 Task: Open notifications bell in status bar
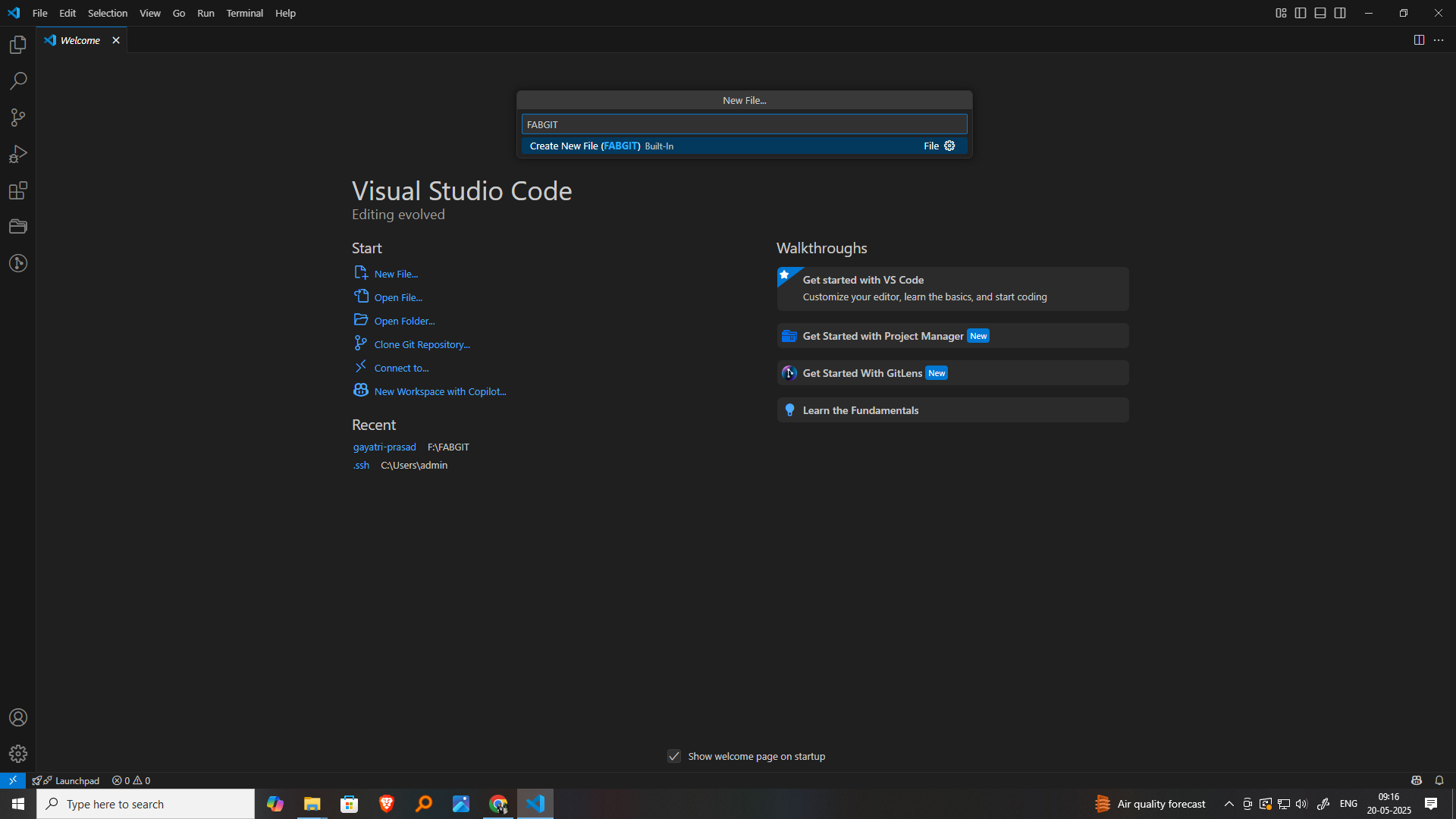tap(1439, 780)
